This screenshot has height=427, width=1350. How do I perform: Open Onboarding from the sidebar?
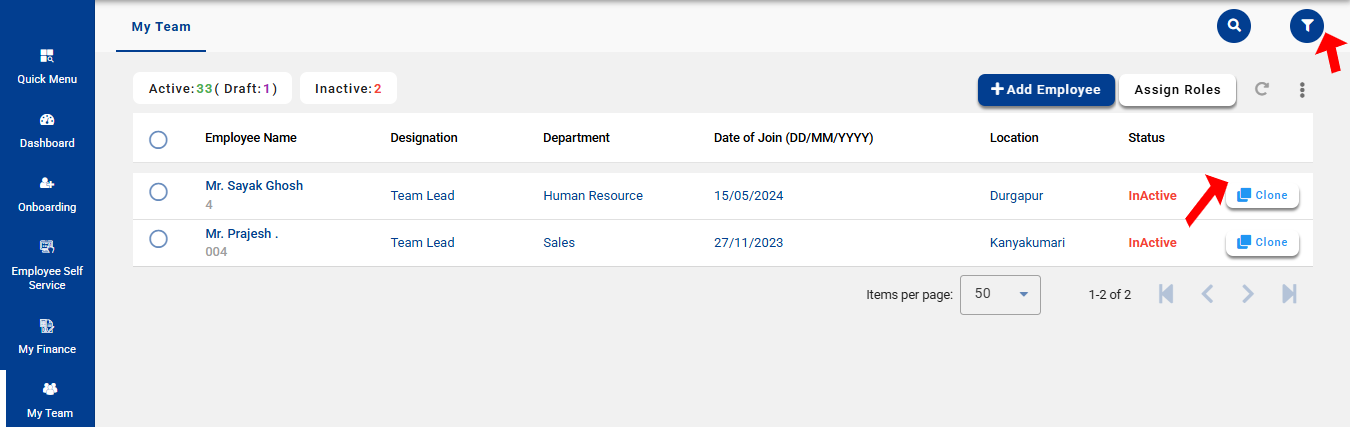point(47,194)
